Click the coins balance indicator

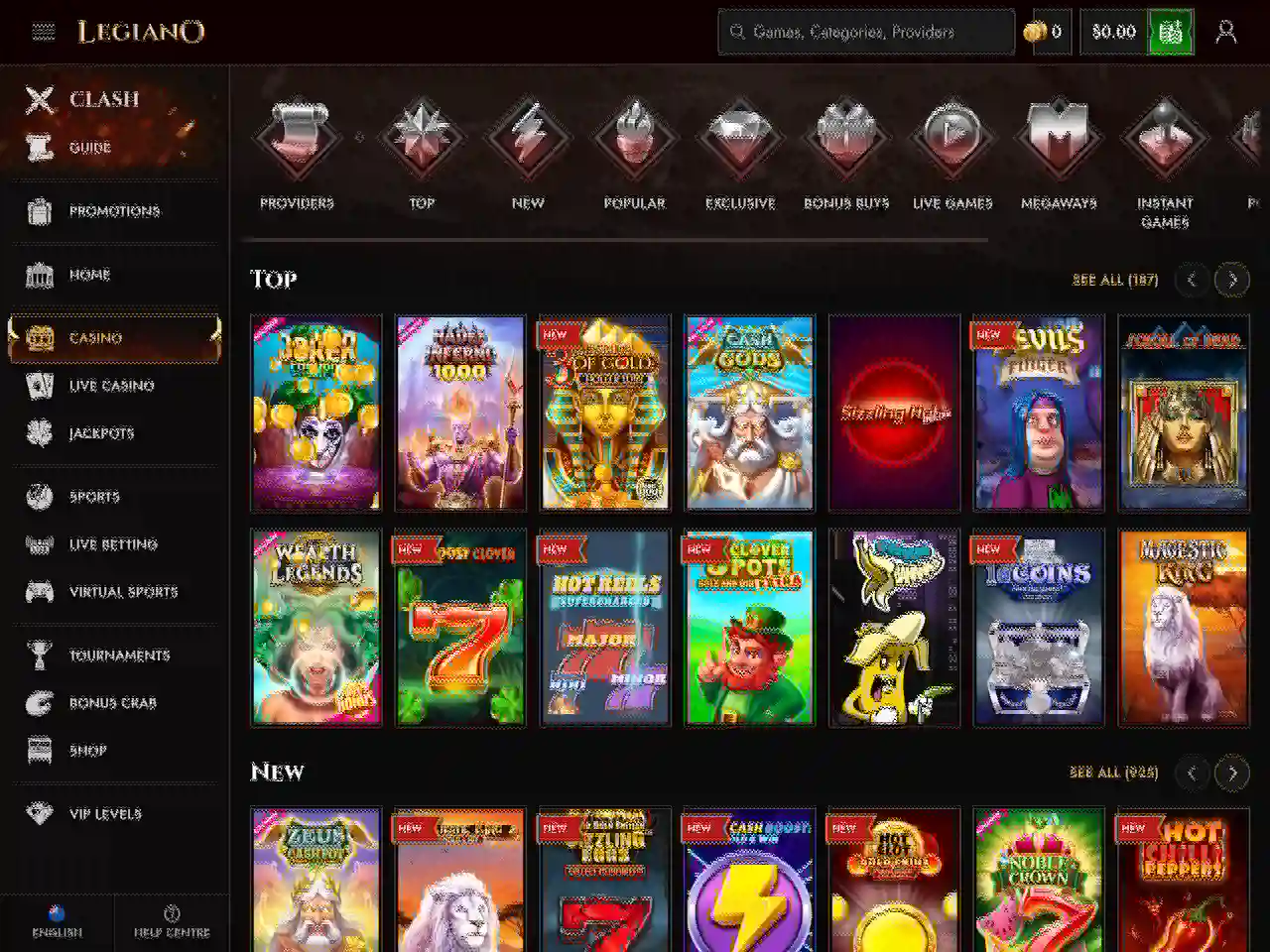click(x=1046, y=32)
